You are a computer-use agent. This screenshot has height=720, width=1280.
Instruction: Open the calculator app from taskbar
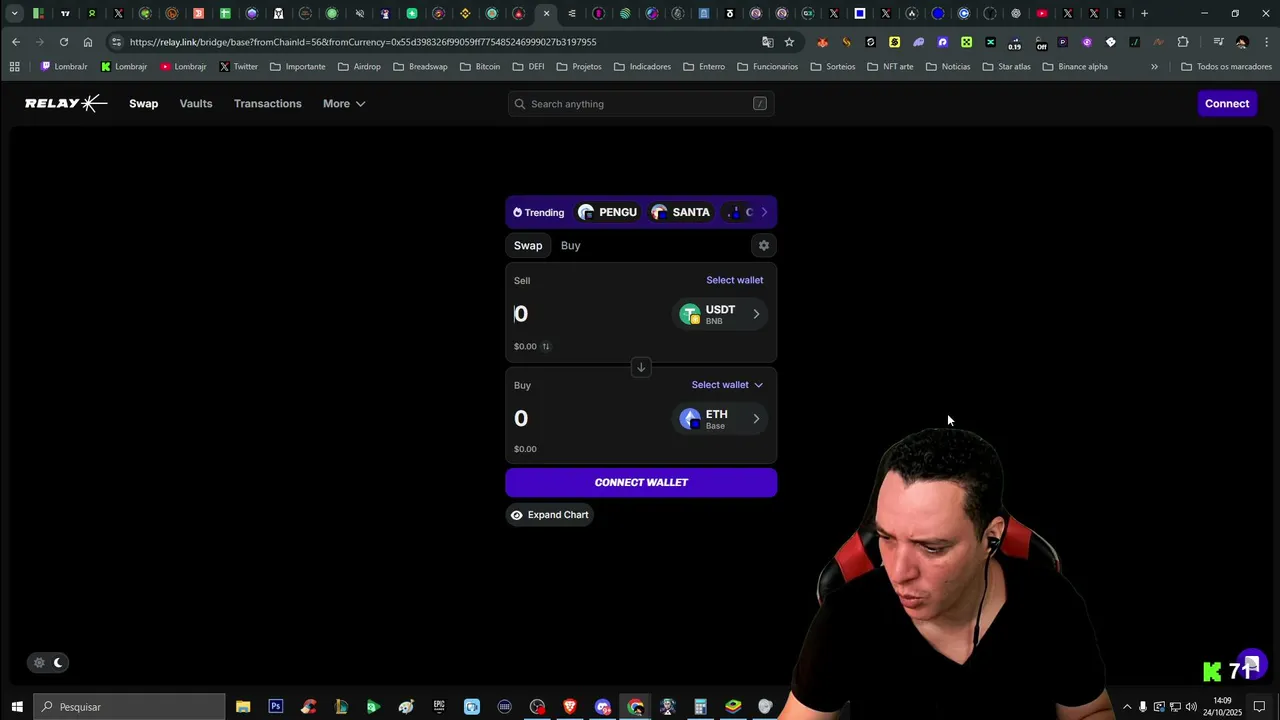tap(700, 707)
